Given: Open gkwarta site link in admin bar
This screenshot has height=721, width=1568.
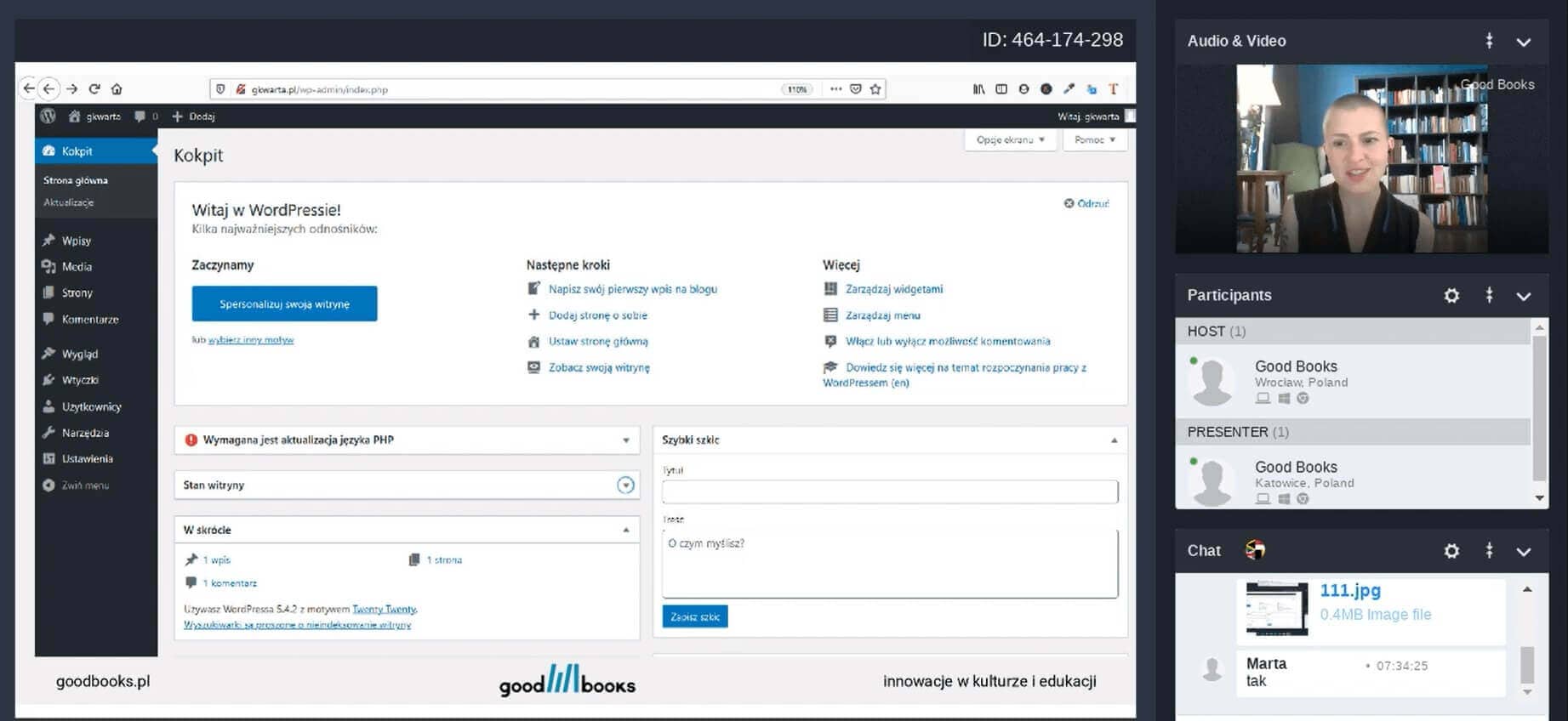Looking at the screenshot, I should 94,116.
